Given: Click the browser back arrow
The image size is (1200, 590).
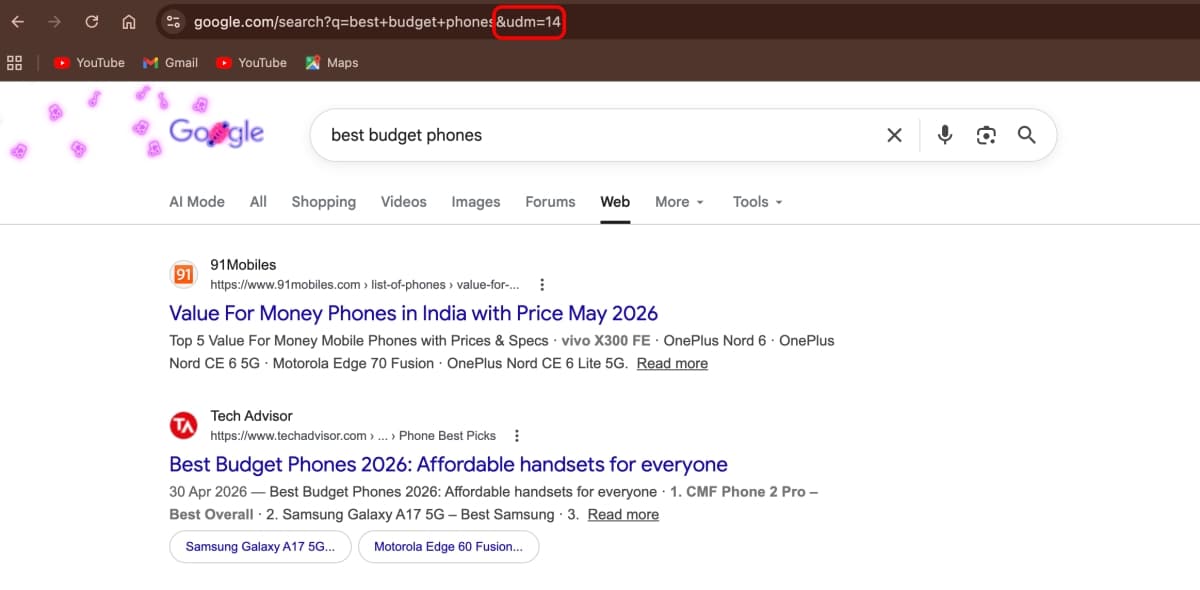Looking at the screenshot, I should tap(18, 21).
